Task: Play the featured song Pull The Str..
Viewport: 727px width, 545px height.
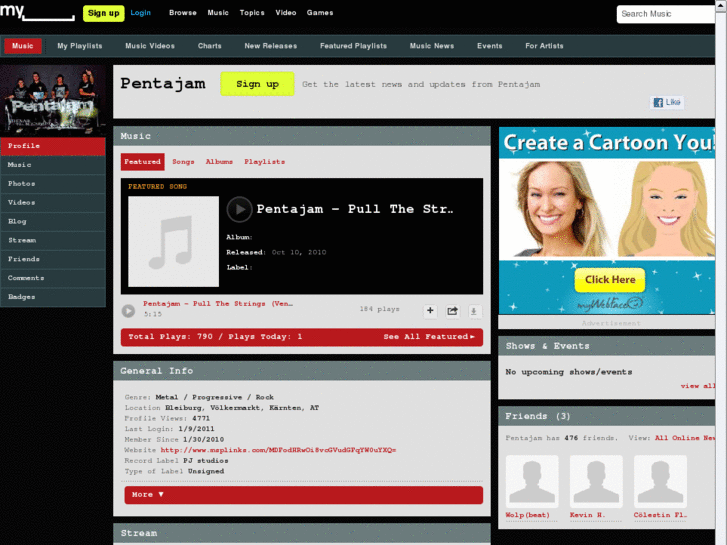Action: tap(239, 209)
